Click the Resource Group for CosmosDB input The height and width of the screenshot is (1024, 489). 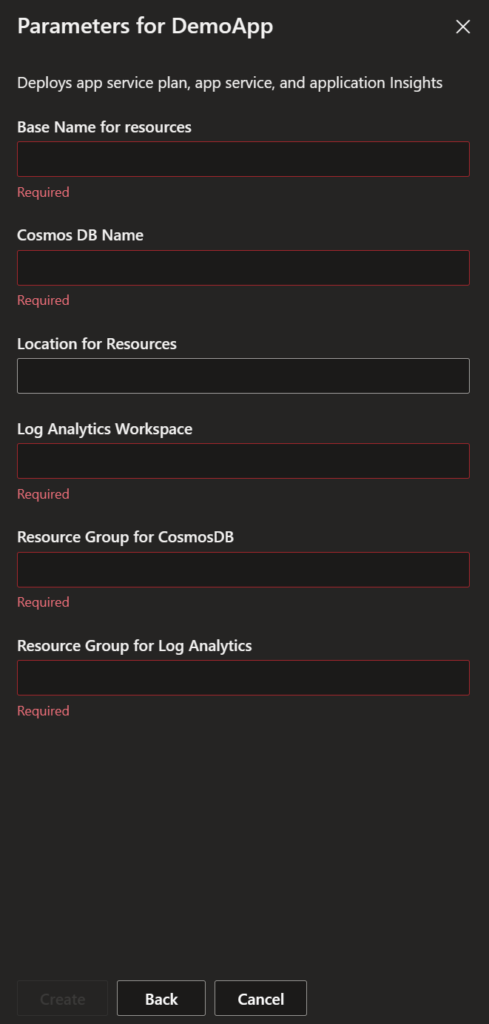pos(243,569)
